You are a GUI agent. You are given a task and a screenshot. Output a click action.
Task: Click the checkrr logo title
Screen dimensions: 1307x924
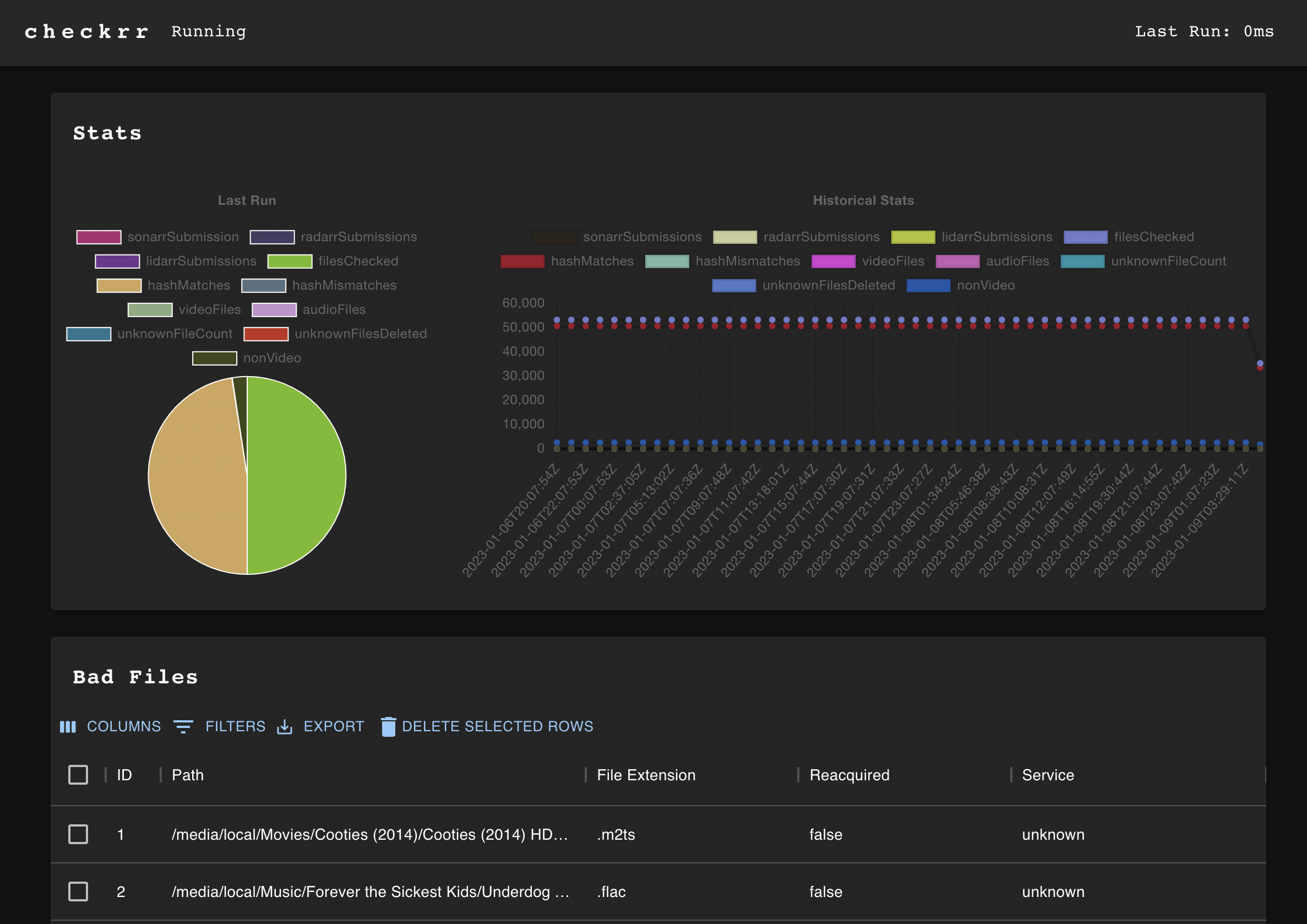pos(86,32)
